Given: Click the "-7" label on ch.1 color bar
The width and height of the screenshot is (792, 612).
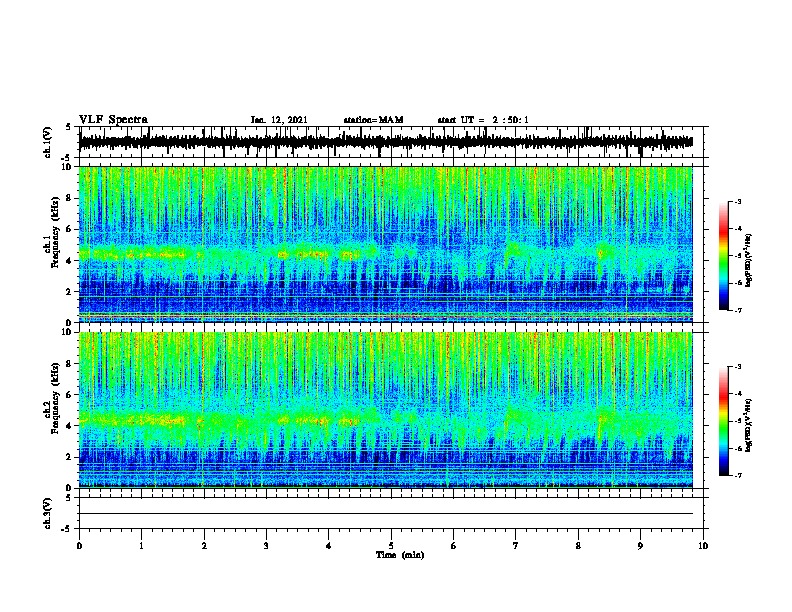Looking at the screenshot, I should click(x=737, y=310).
